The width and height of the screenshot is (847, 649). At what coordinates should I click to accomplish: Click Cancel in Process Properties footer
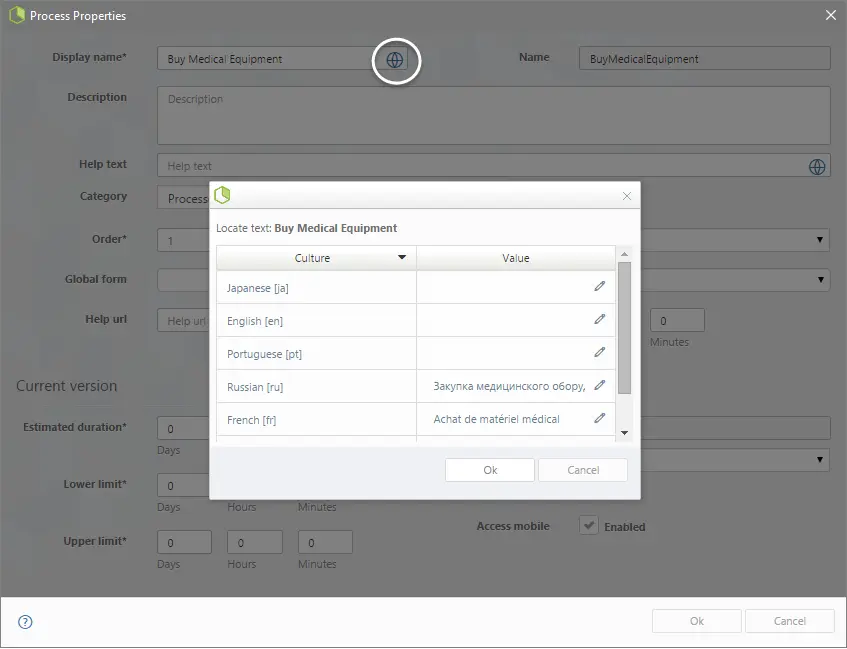tap(790, 621)
